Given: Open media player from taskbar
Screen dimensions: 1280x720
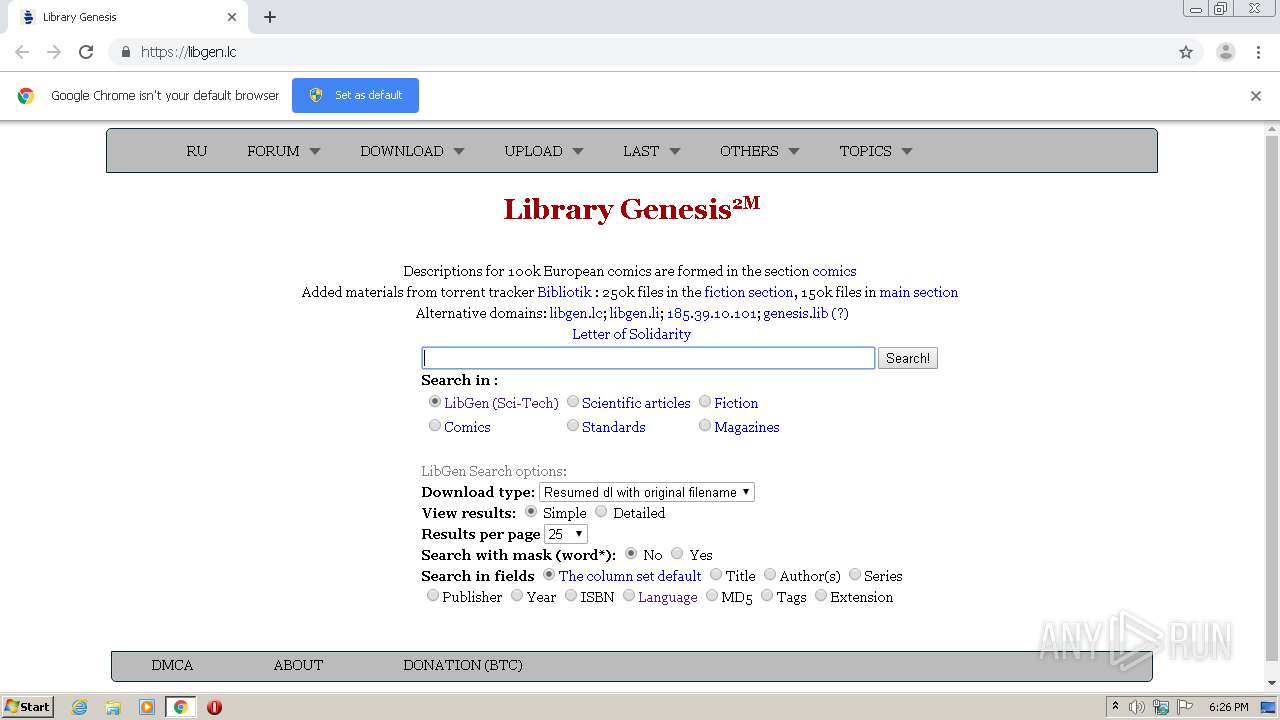Looking at the screenshot, I should 146,707.
